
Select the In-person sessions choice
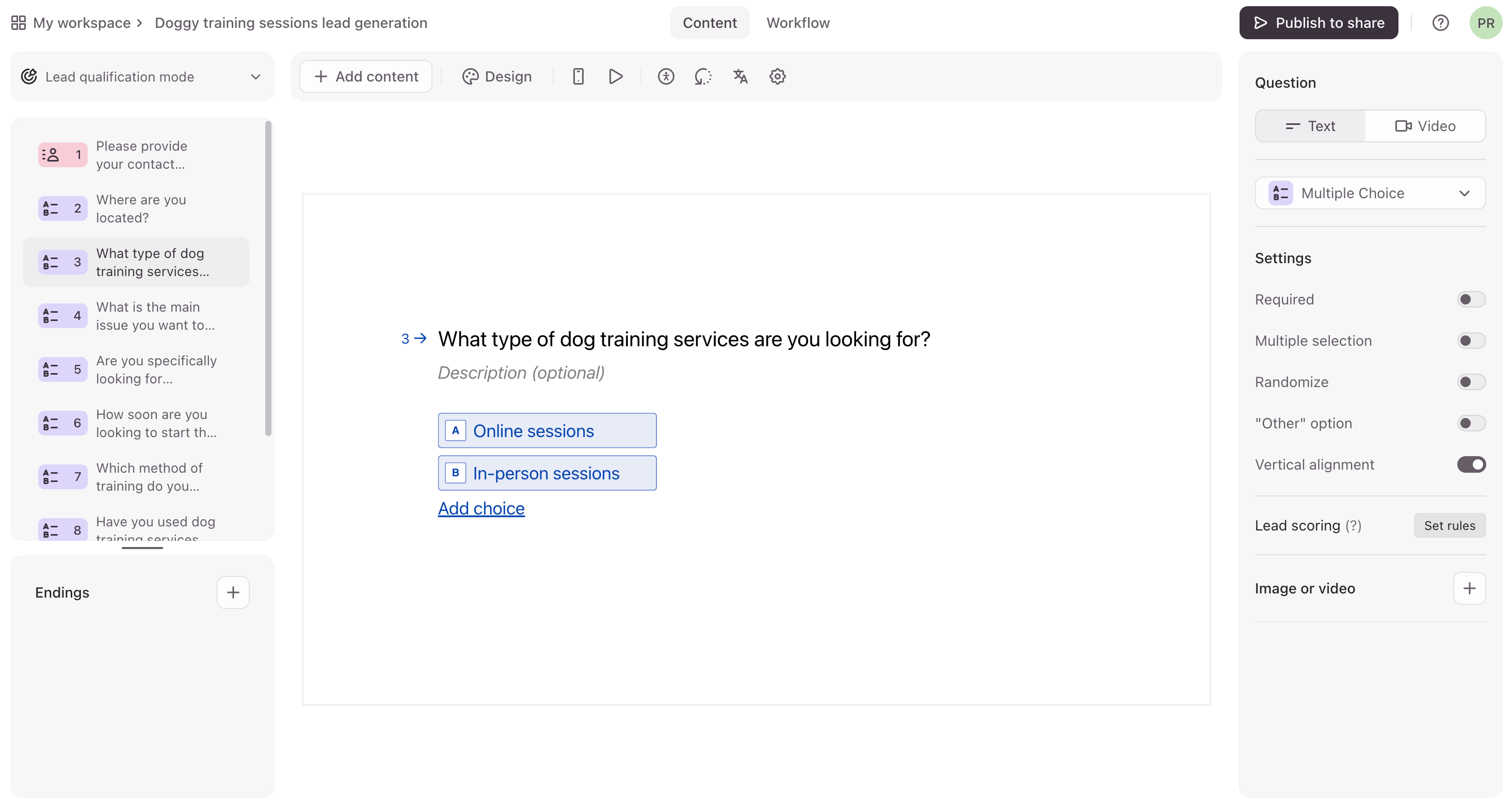(547, 473)
